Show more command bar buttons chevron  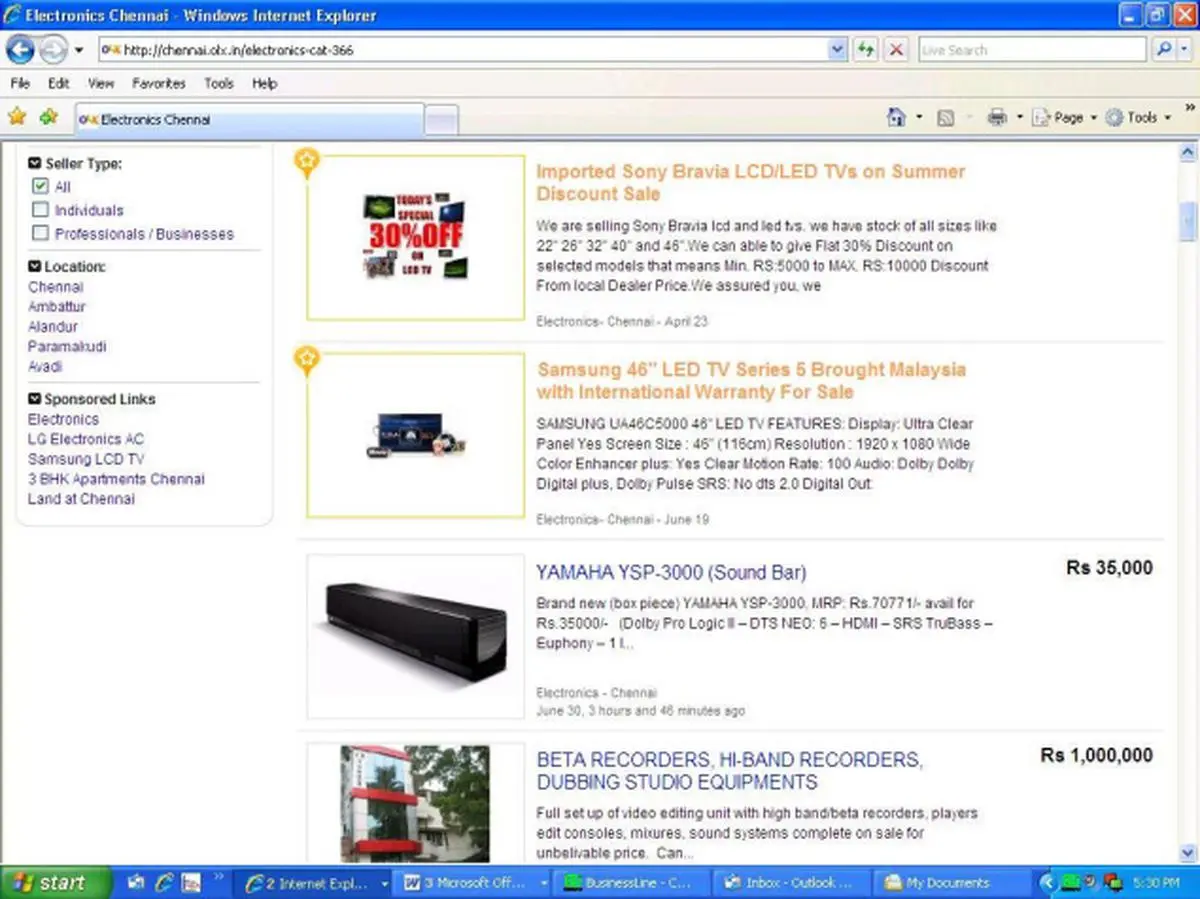click(x=1190, y=108)
